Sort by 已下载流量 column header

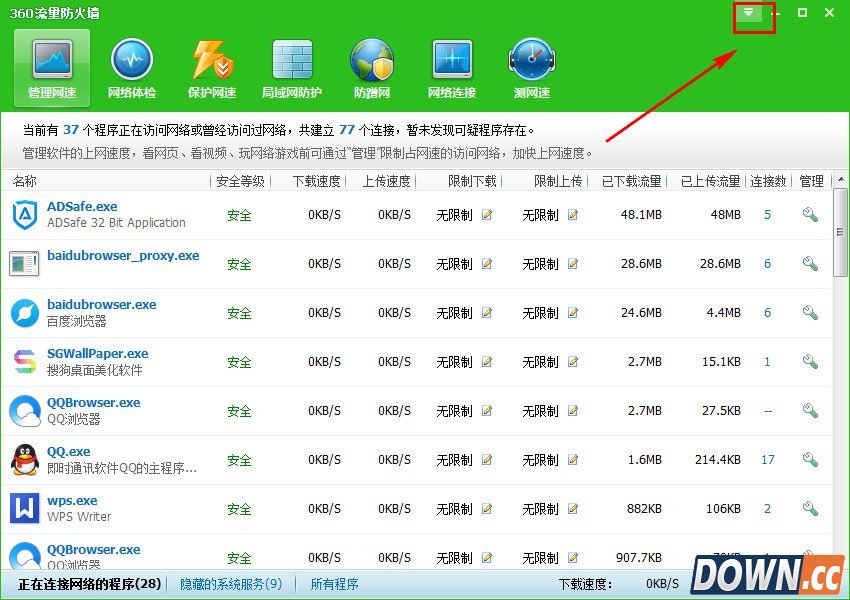point(631,181)
